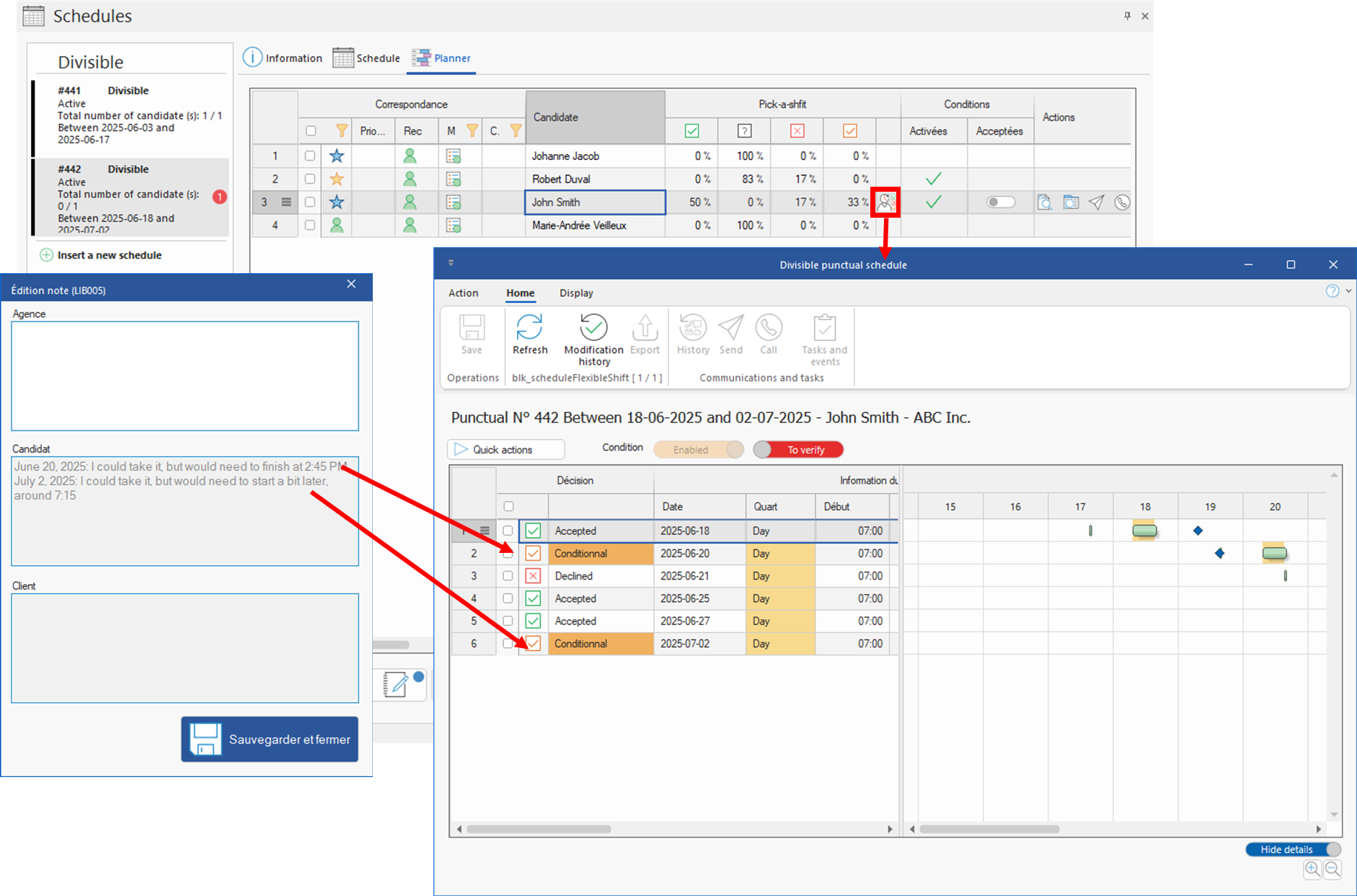Click inside the Agence note text field

pos(185,376)
